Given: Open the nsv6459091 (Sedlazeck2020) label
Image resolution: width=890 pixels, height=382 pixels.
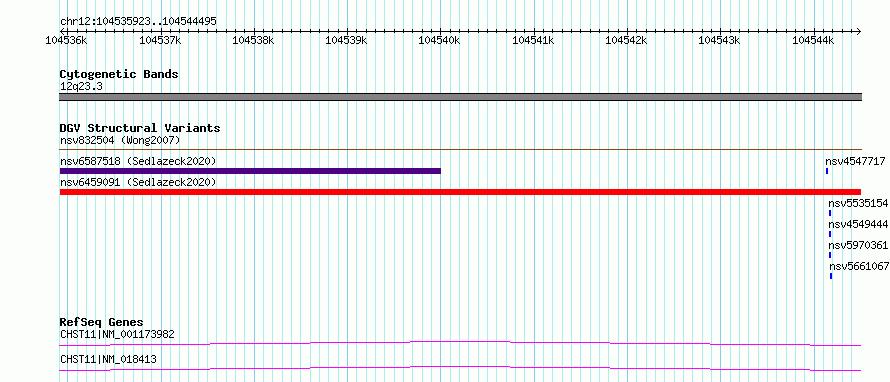Looking at the screenshot, I should tap(138, 182).
